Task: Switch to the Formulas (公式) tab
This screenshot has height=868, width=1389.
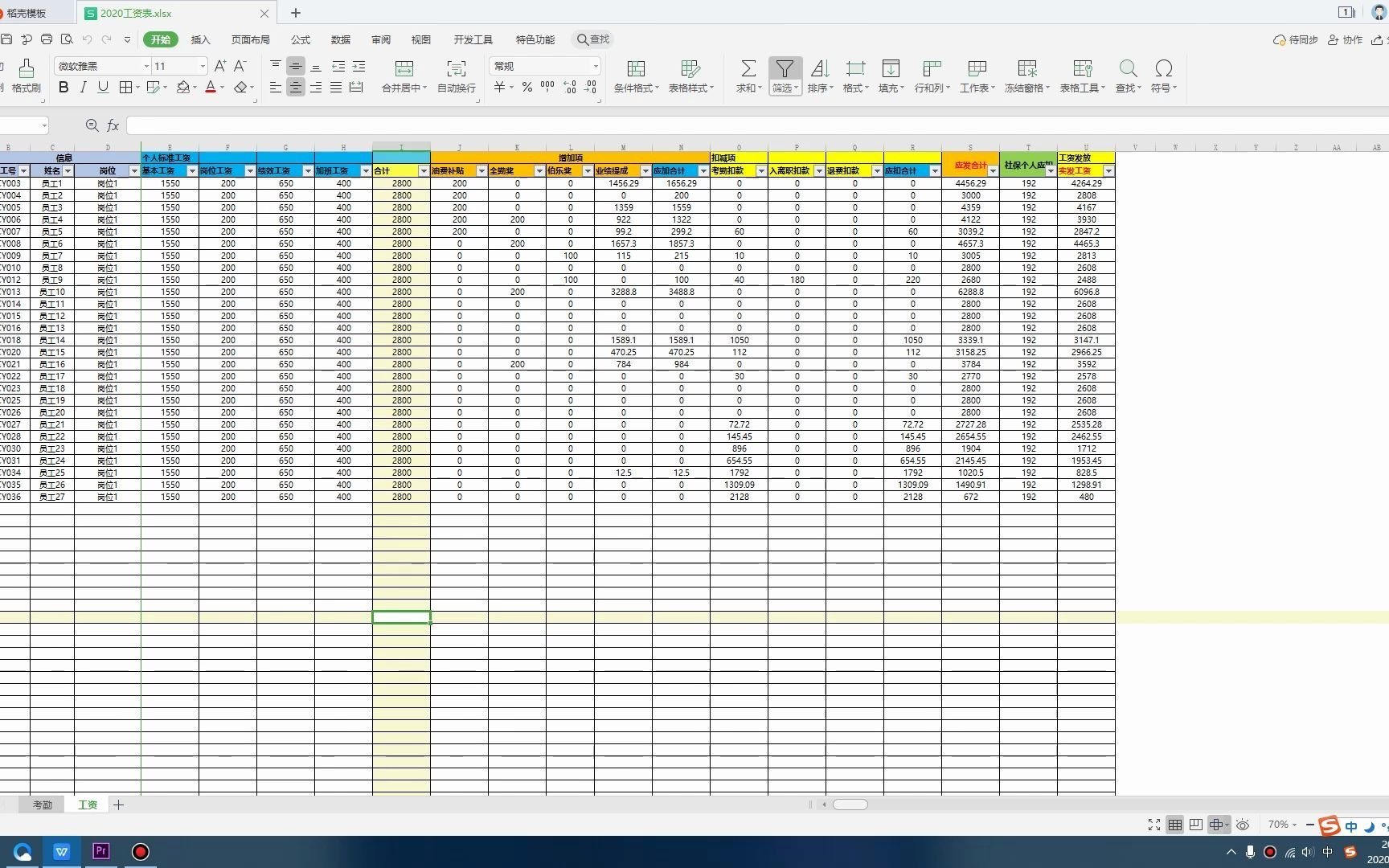Action: 301,39
